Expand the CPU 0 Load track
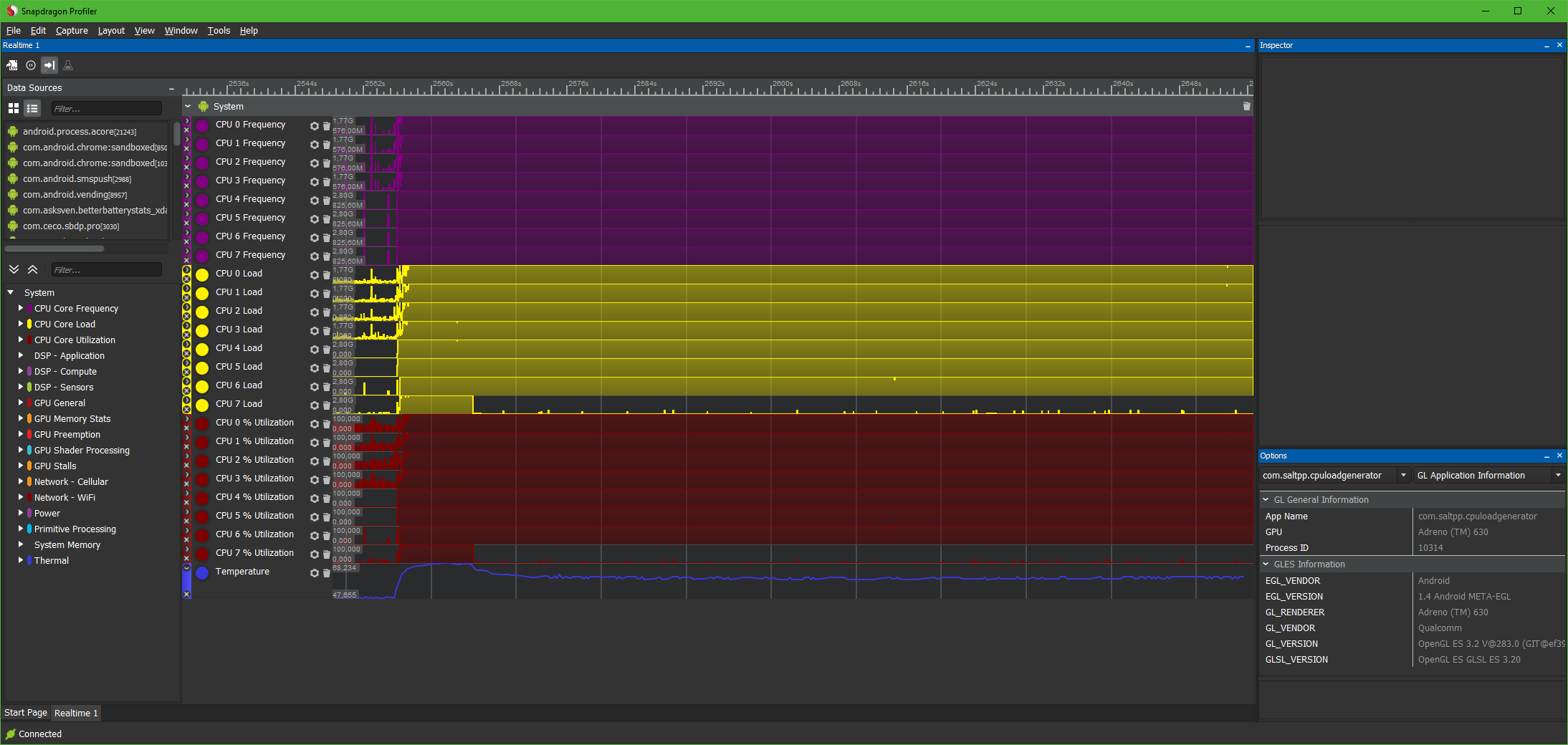 coord(187,269)
